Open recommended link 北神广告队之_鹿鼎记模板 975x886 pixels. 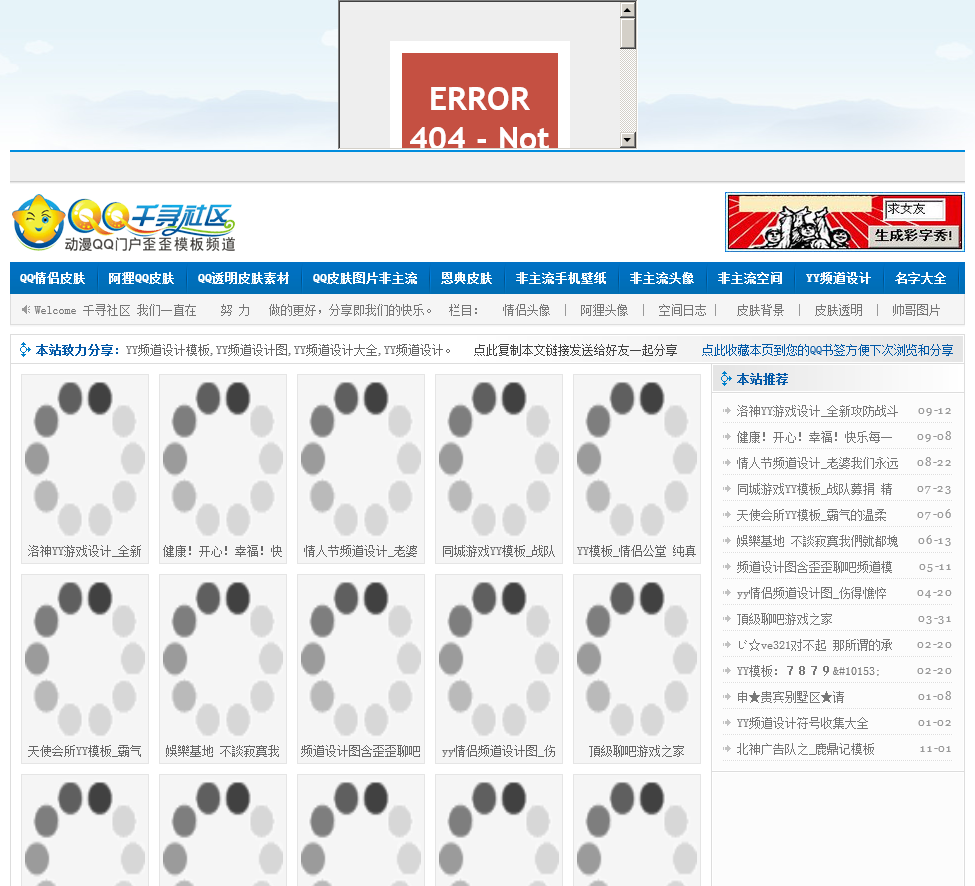(x=805, y=749)
